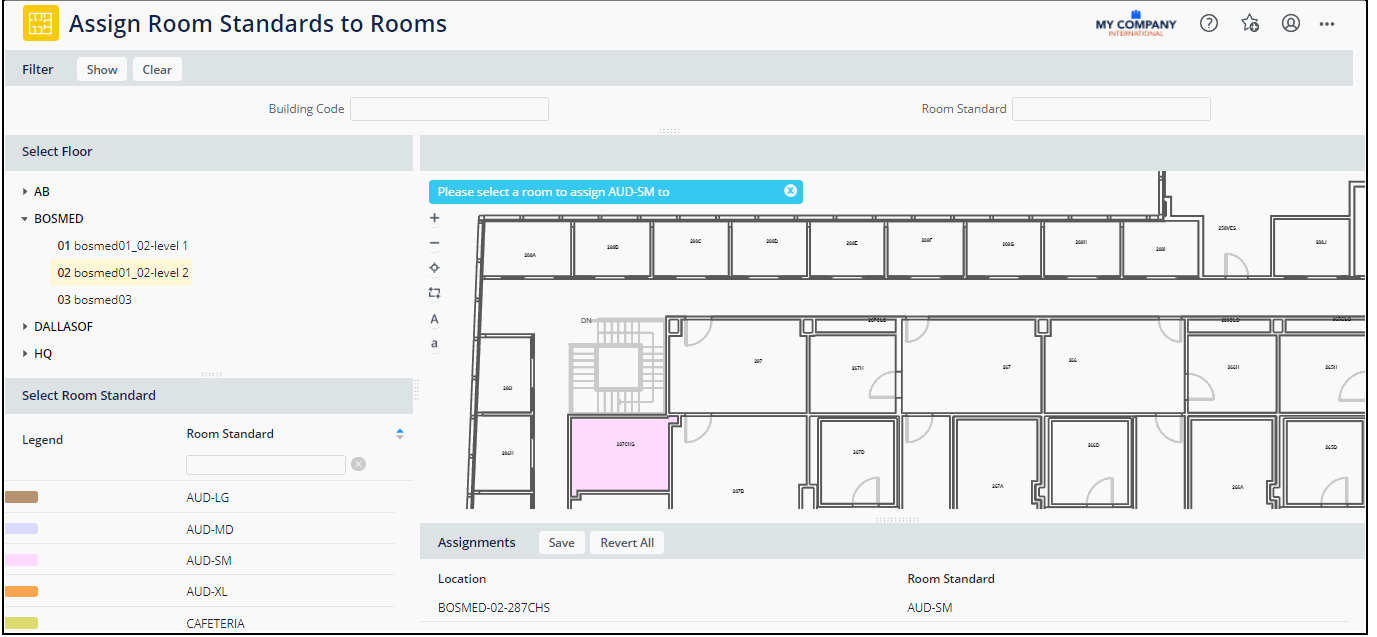
Task: Click the Archibus application logo top left
Action: click(41, 22)
